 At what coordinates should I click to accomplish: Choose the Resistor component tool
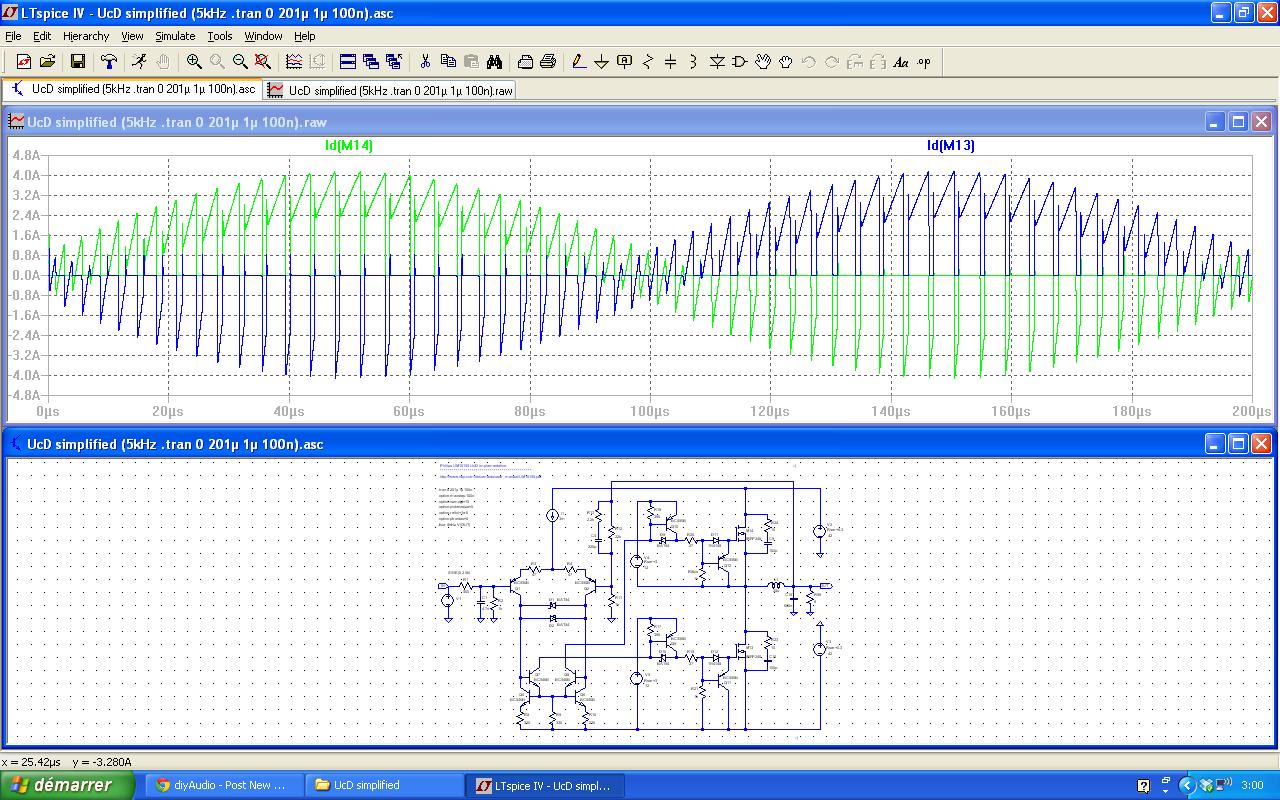pos(648,62)
